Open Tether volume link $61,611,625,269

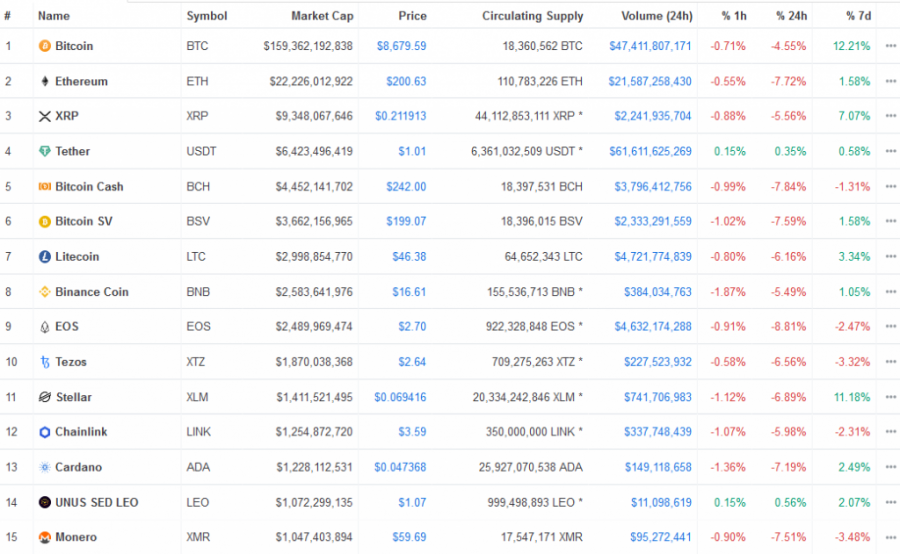[x=650, y=152]
